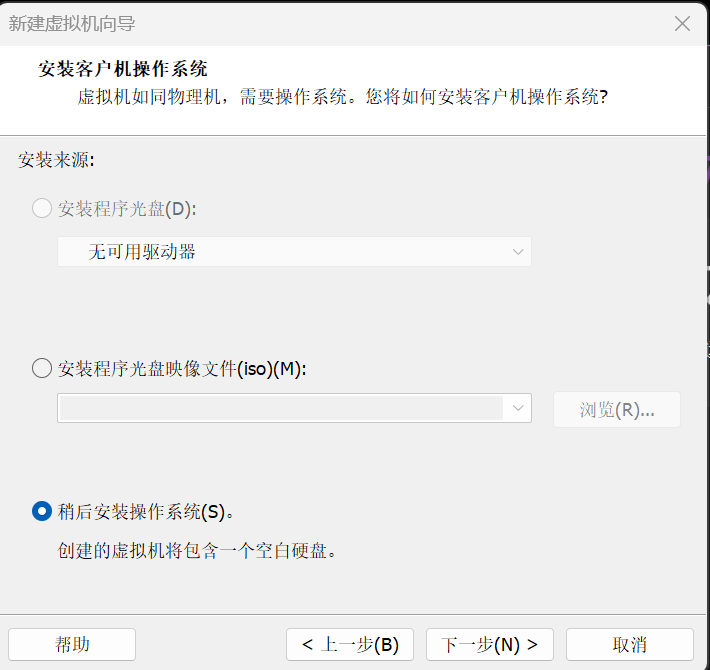This screenshot has width=710, height=670.
Task: Click the 新建虚拟机向导 title bar text
Action: pyautogui.click(x=72, y=23)
